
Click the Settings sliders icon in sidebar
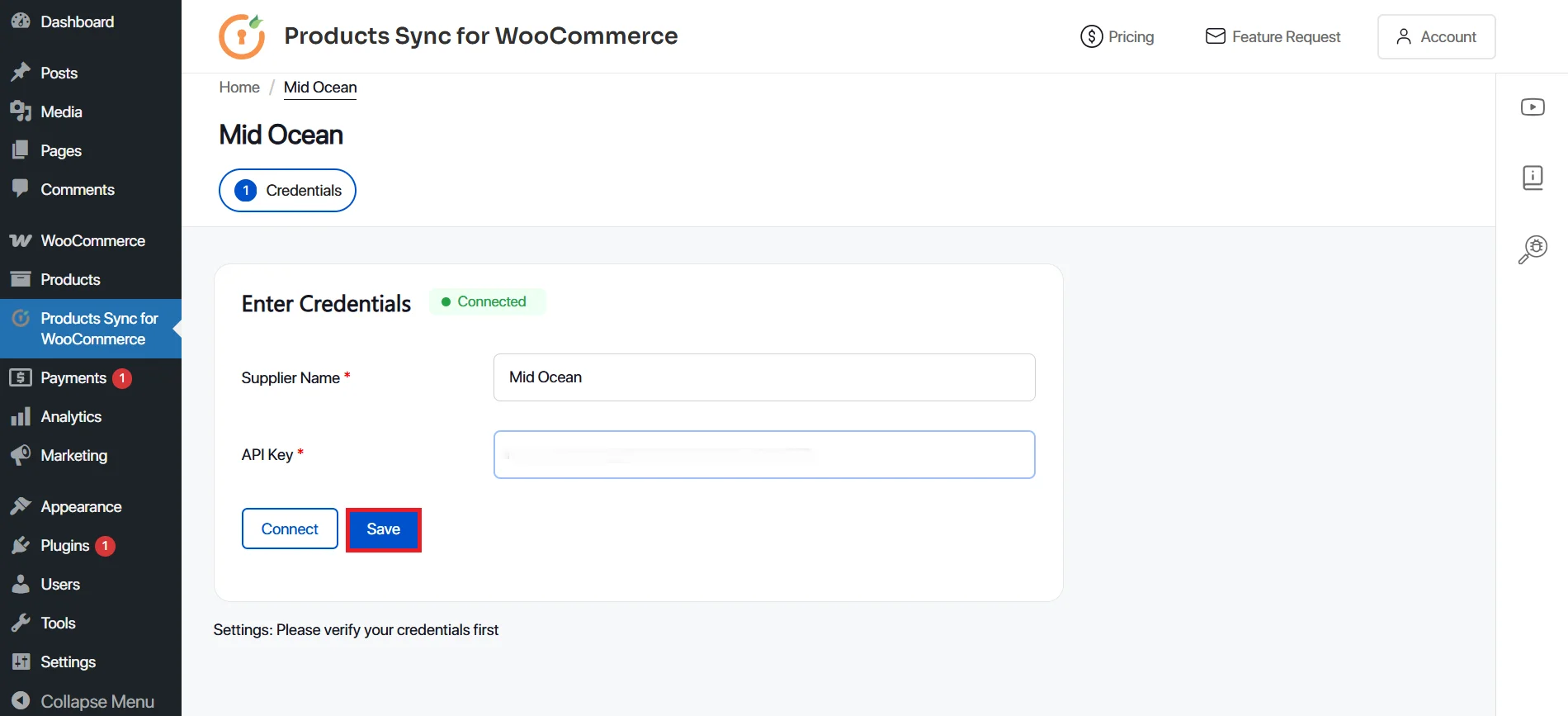[x=21, y=661]
